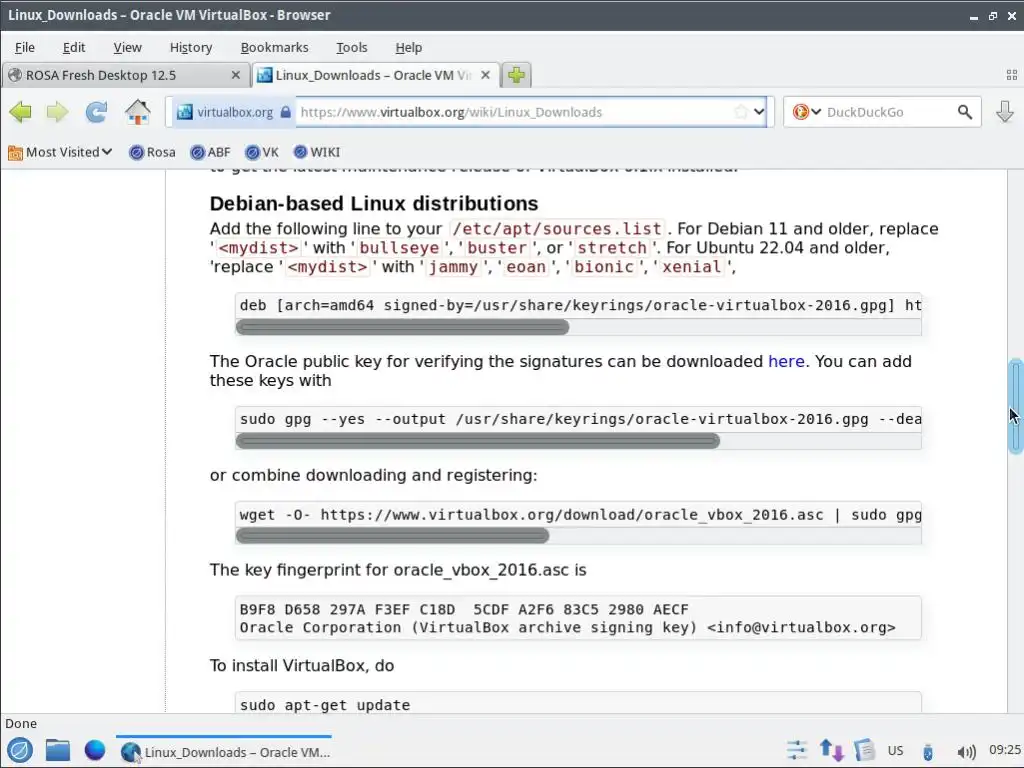Go forward with the right arrow icon
Image resolution: width=1024 pixels, height=768 pixels.
click(x=57, y=112)
